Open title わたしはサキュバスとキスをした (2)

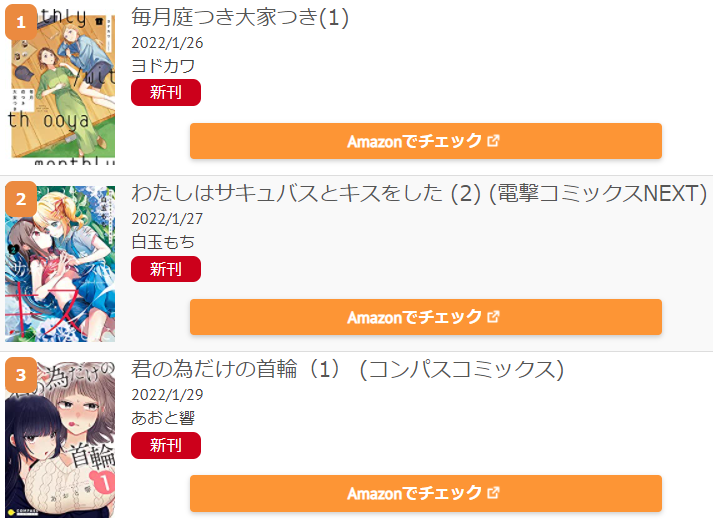point(306,193)
